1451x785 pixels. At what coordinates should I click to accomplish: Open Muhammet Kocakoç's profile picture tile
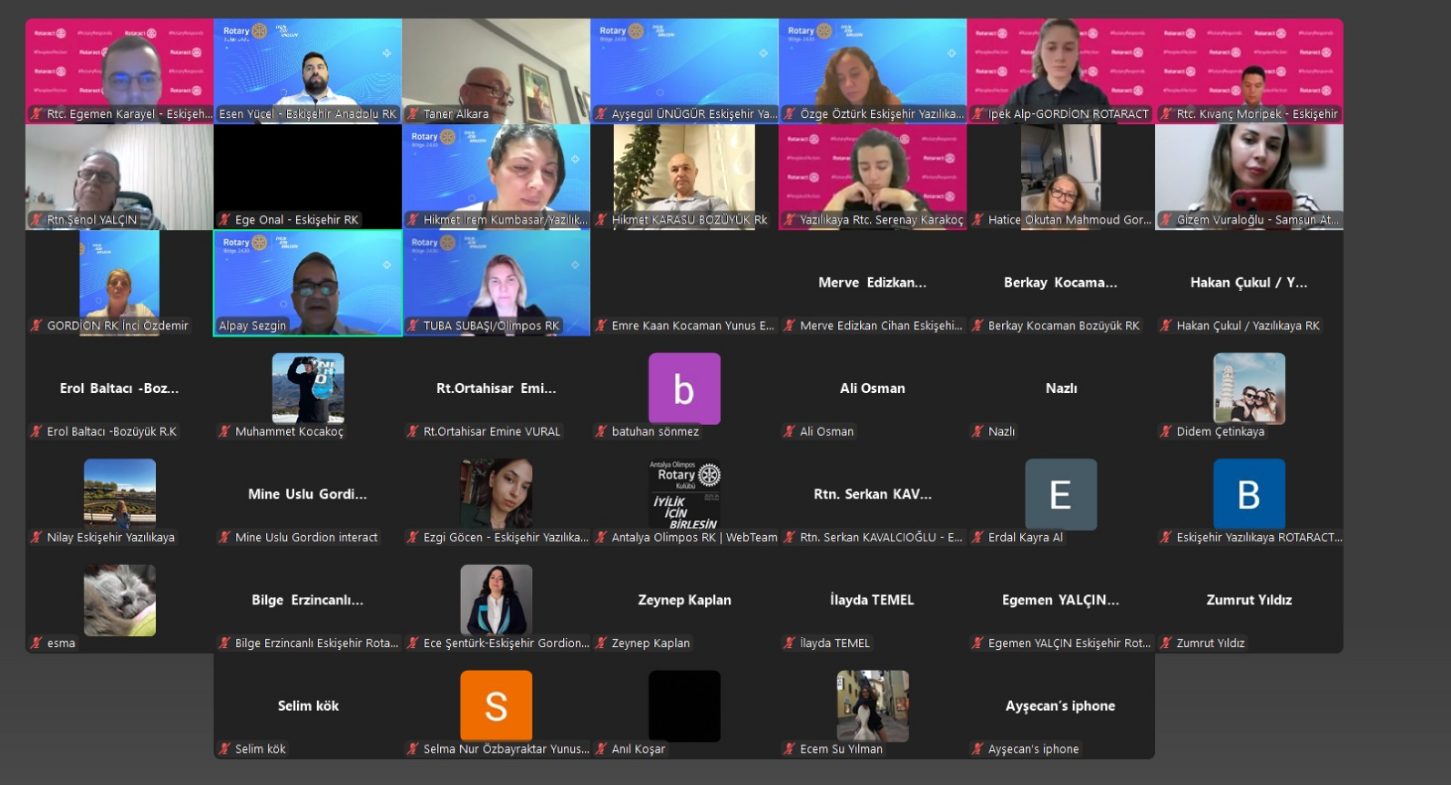(308, 388)
